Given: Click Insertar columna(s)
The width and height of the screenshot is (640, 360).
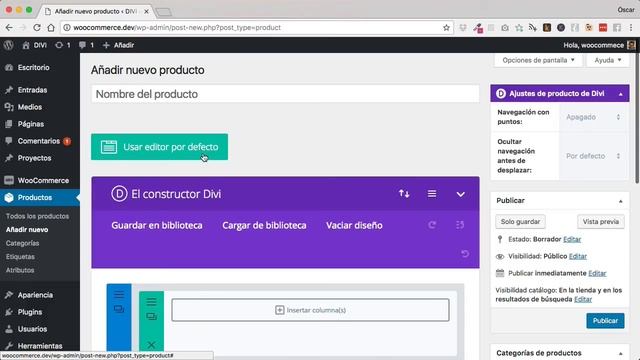Looking at the screenshot, I should pyautogui.click(x=310, y=310).
